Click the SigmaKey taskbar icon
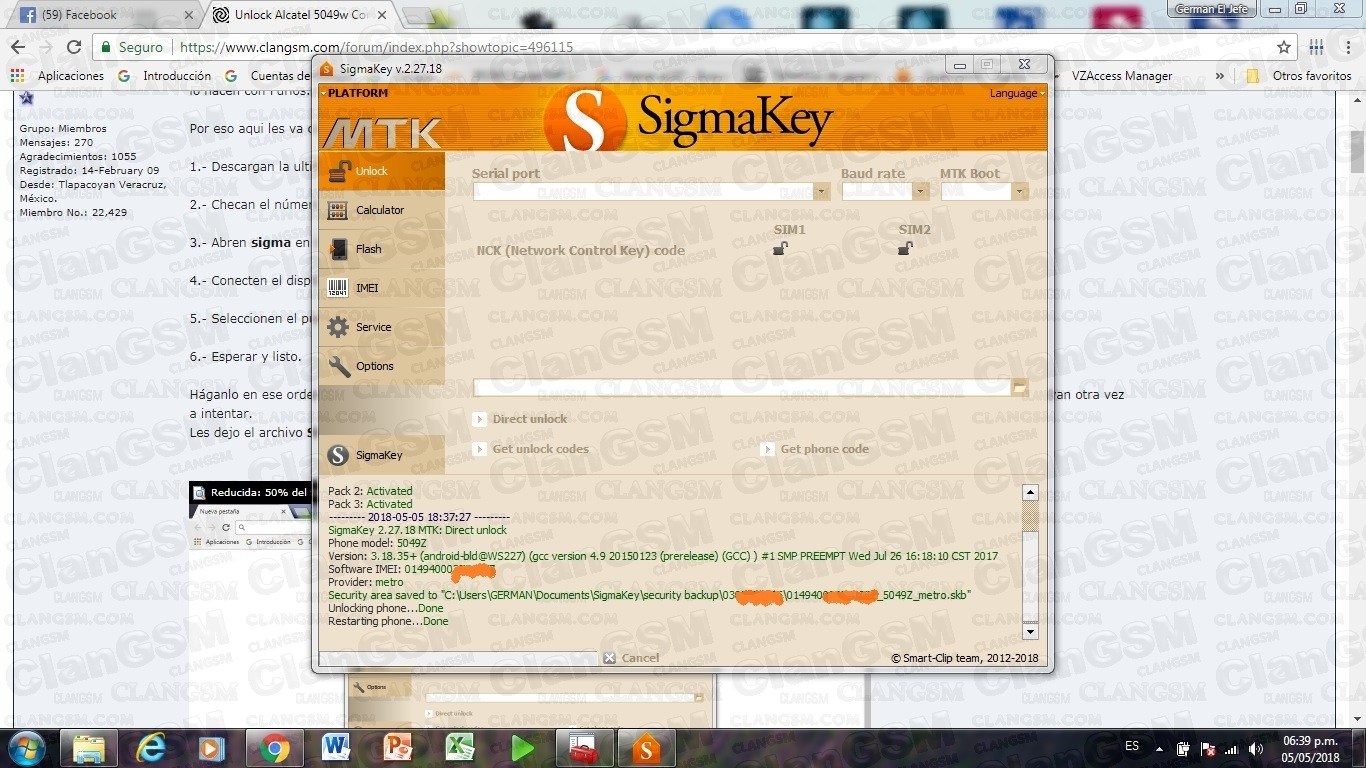Image resolution: width=1366 pixels, height=768 pixels. coord(646,748)
